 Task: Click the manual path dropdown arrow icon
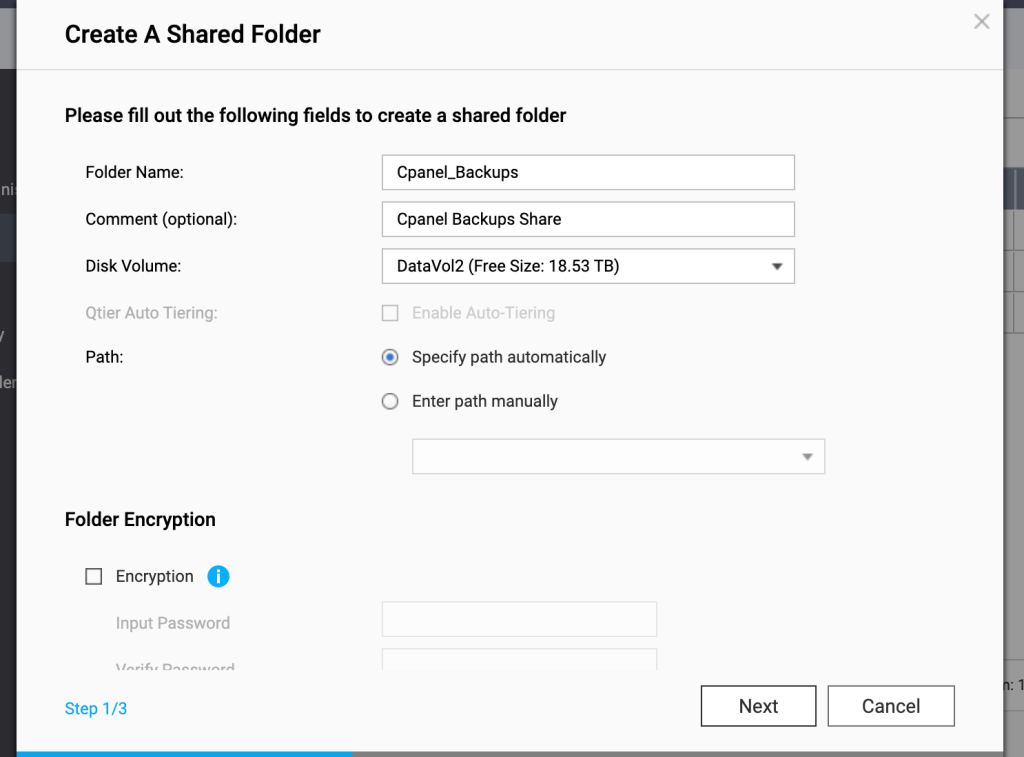point(807,456)
